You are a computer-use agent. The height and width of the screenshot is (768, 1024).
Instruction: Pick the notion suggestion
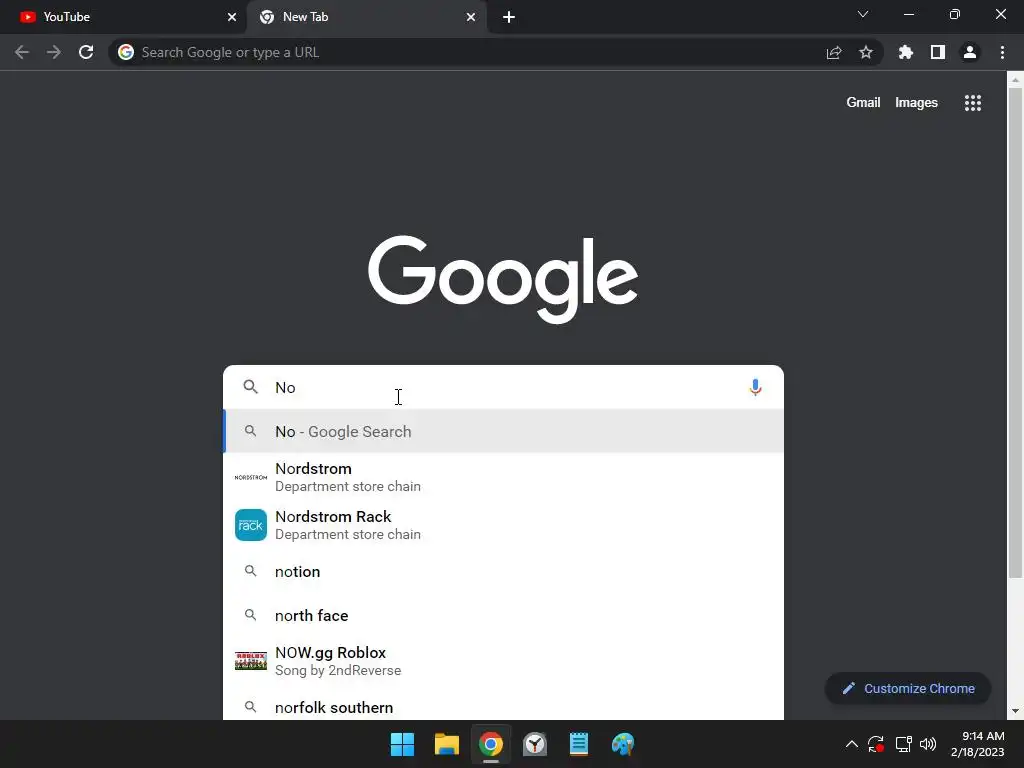click(x=503, y=571)
